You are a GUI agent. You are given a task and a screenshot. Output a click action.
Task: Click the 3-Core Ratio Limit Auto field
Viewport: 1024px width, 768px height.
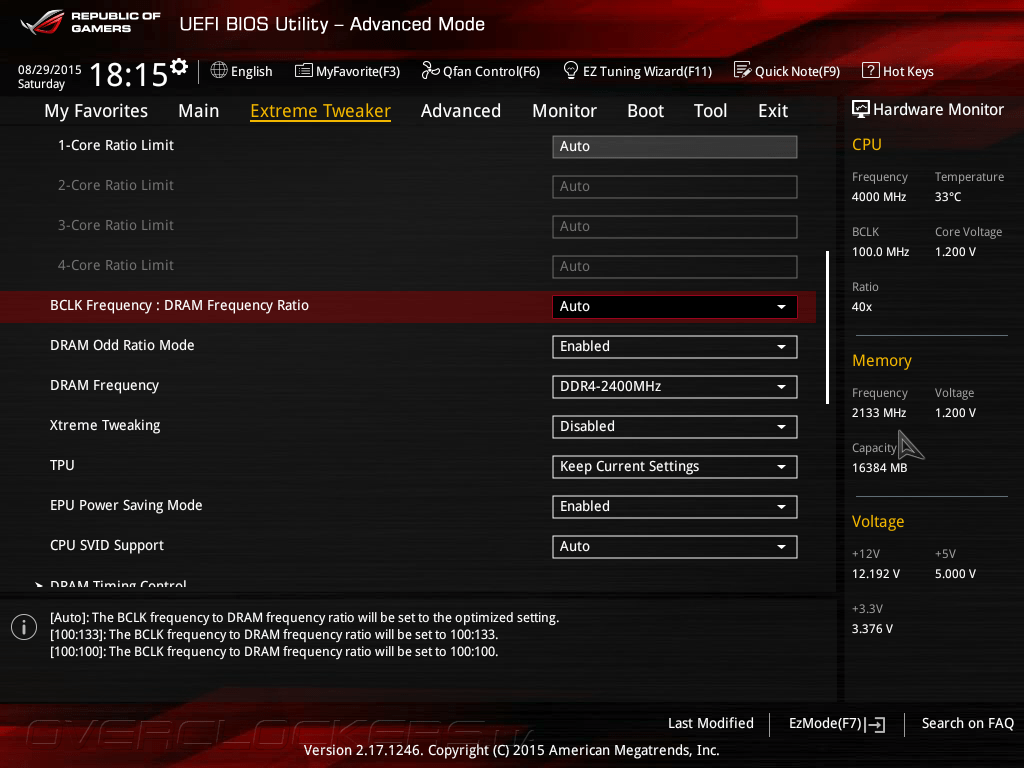click(x=675, y=227)
